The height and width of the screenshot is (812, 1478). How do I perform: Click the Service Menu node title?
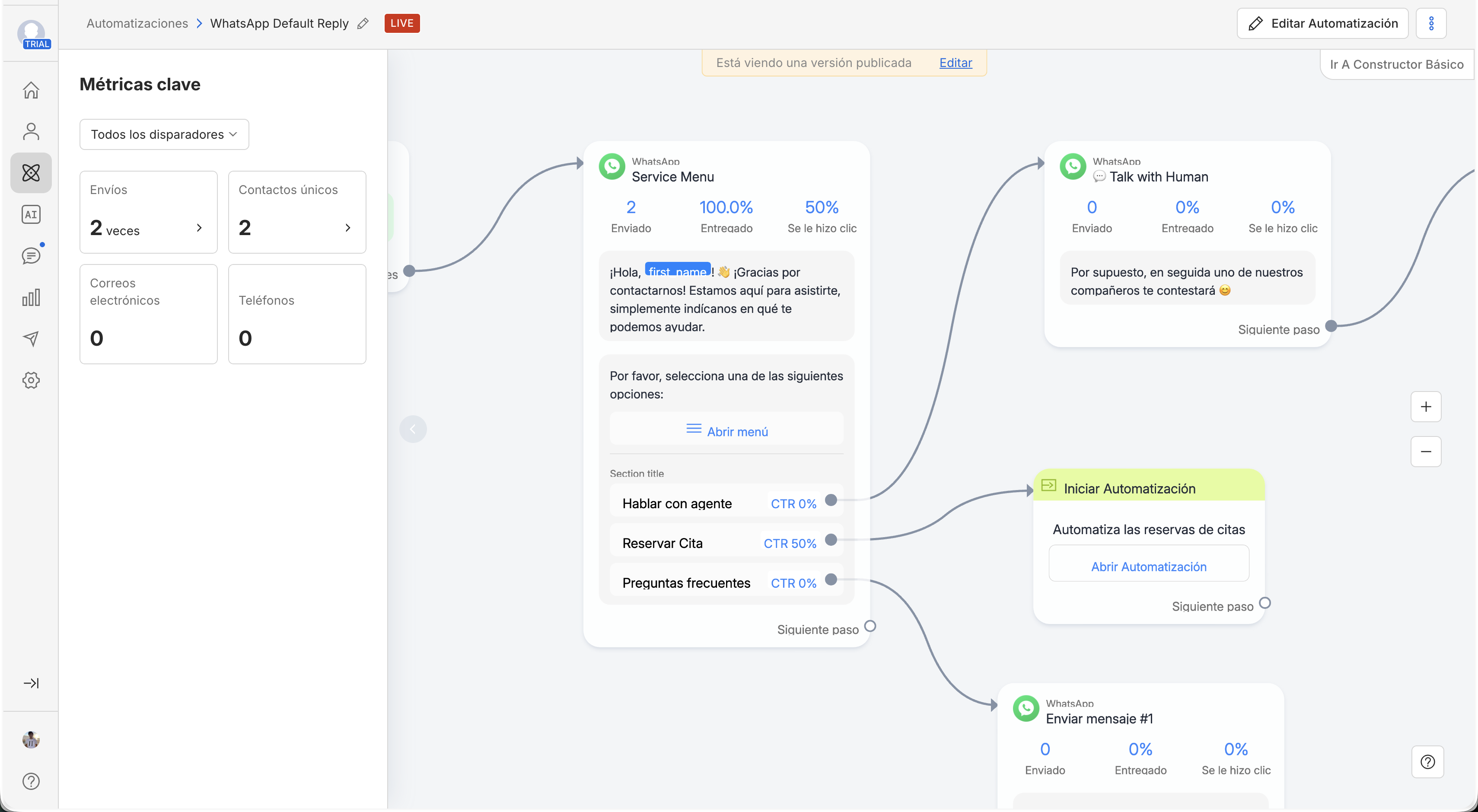(x=673, y=177)
